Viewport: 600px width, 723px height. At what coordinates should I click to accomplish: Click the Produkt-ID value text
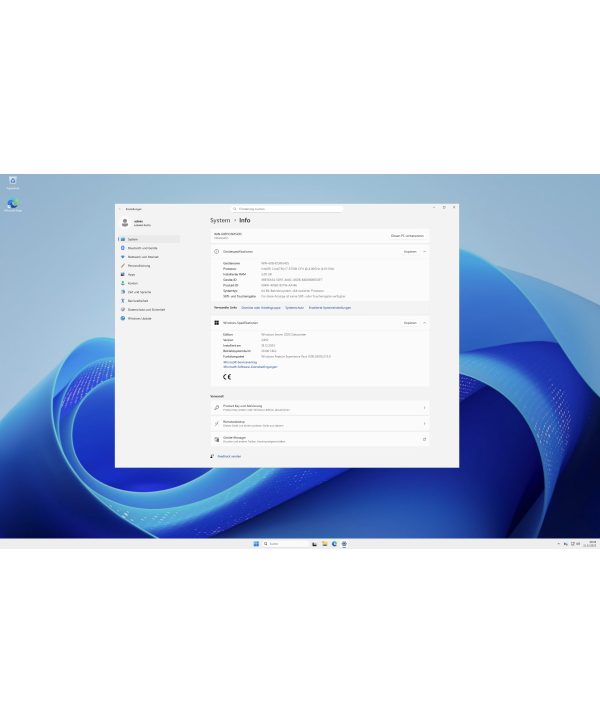pyautogui.click(x=279, y=285)
